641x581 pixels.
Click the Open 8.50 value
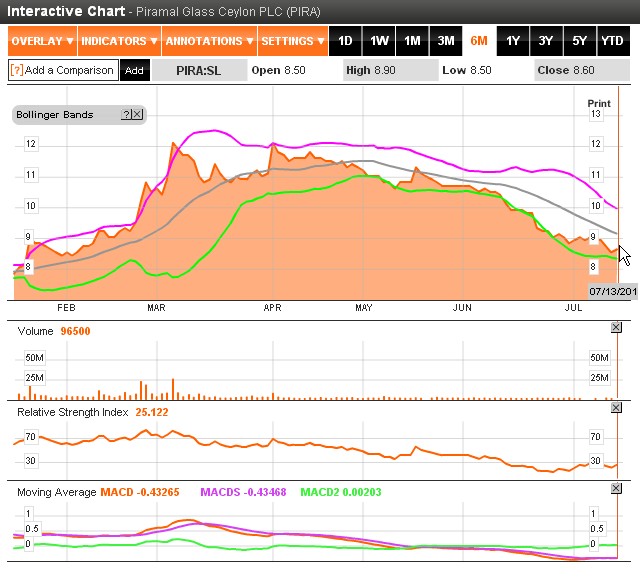tap(278, 70)
